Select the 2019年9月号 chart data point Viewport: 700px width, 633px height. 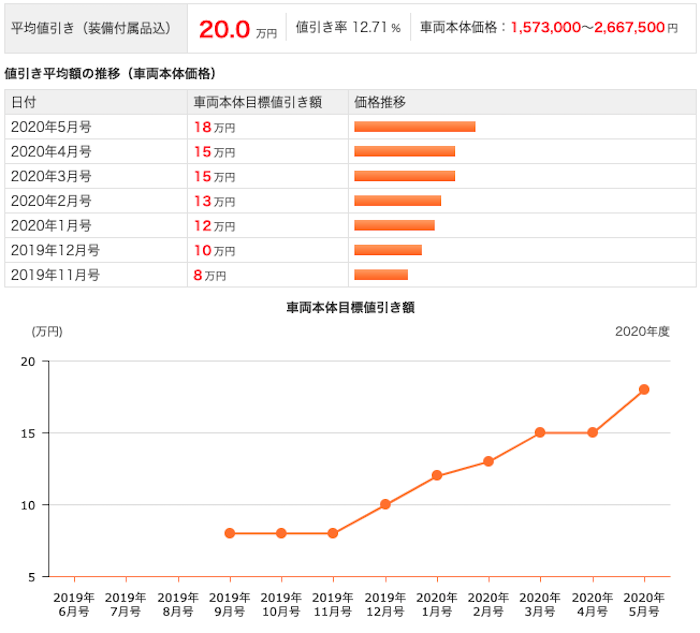point(229,533)
